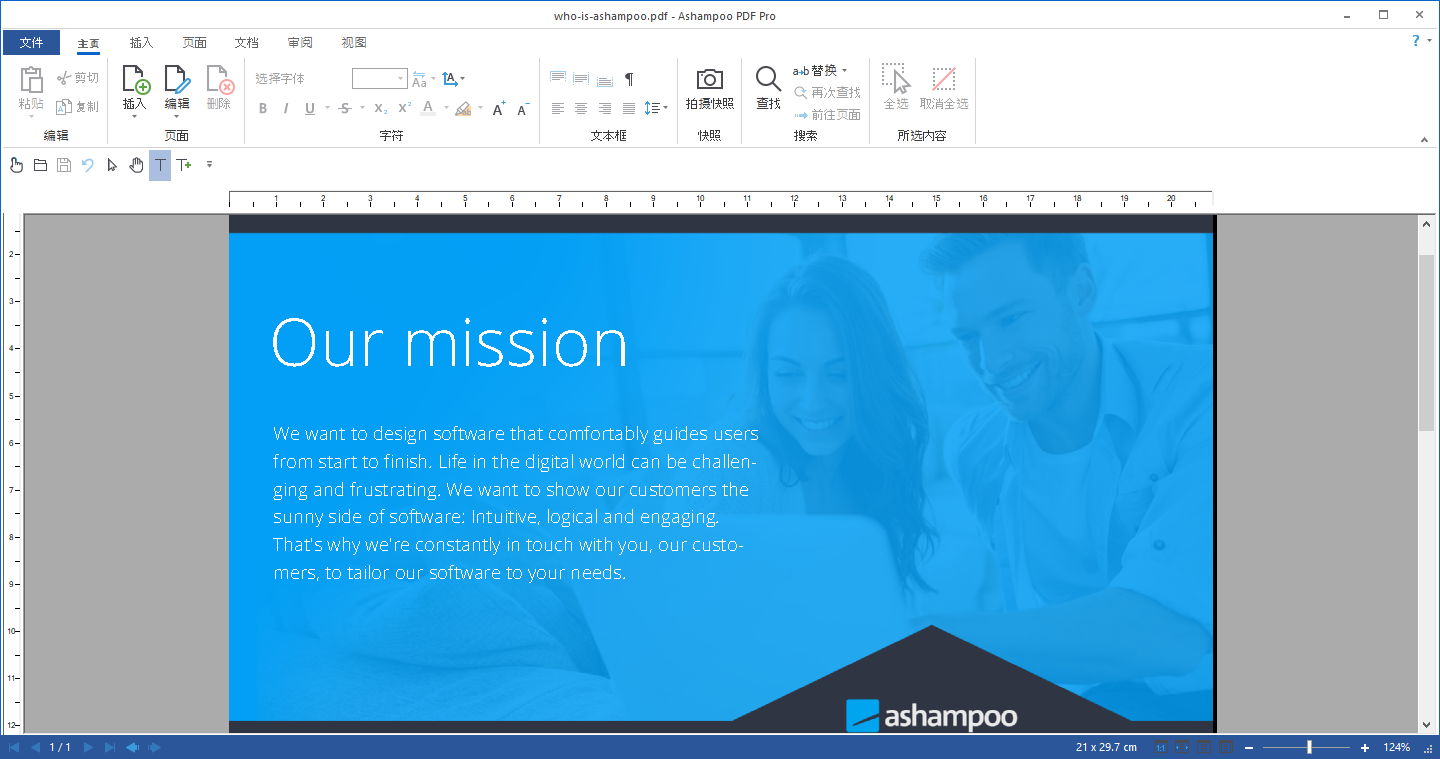Click the font color A swatch
Viewport: 1440px width, 759px height.
pyautogui.click(x=428, y=108)
